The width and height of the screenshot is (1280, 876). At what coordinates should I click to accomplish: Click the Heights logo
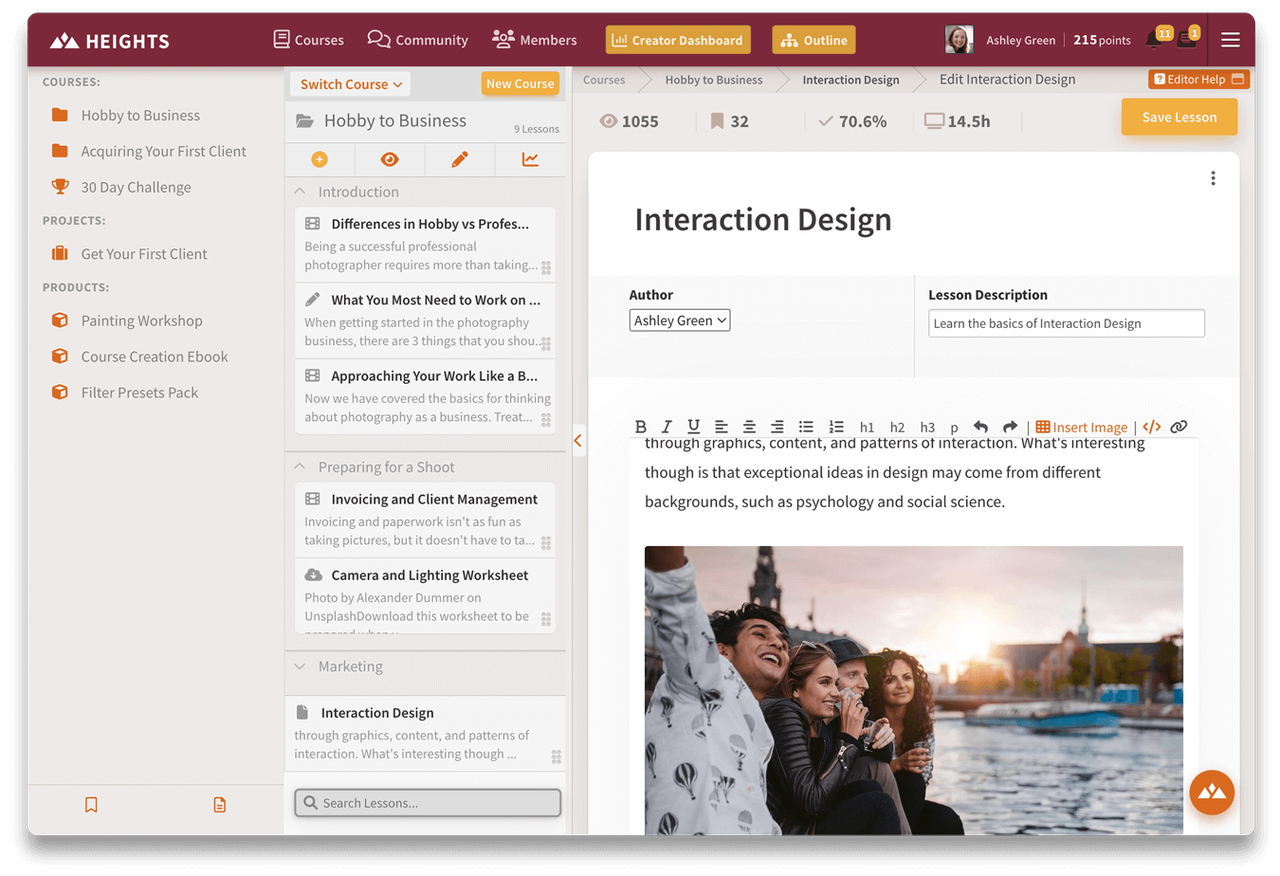(x=110, y=41)
